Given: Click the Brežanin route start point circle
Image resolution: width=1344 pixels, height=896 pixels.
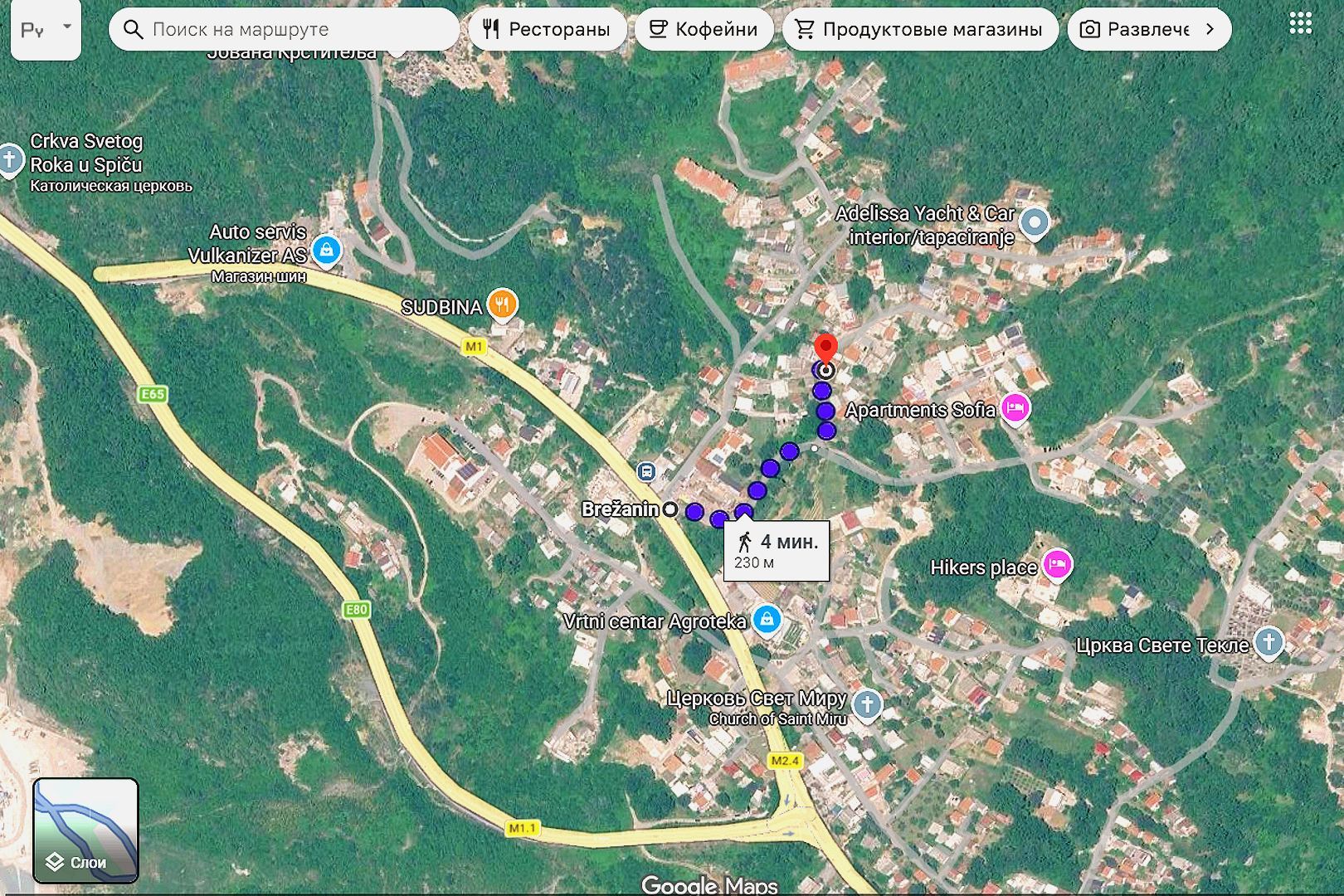Looking at the screenshot, I should pos(670,509).
